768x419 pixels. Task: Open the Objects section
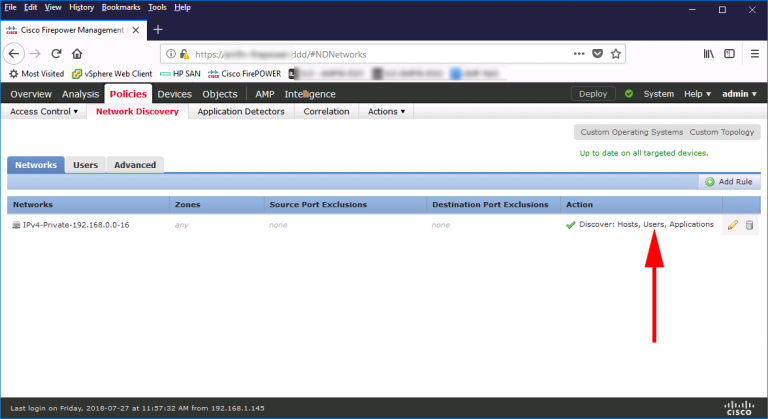tap(220, 94)
